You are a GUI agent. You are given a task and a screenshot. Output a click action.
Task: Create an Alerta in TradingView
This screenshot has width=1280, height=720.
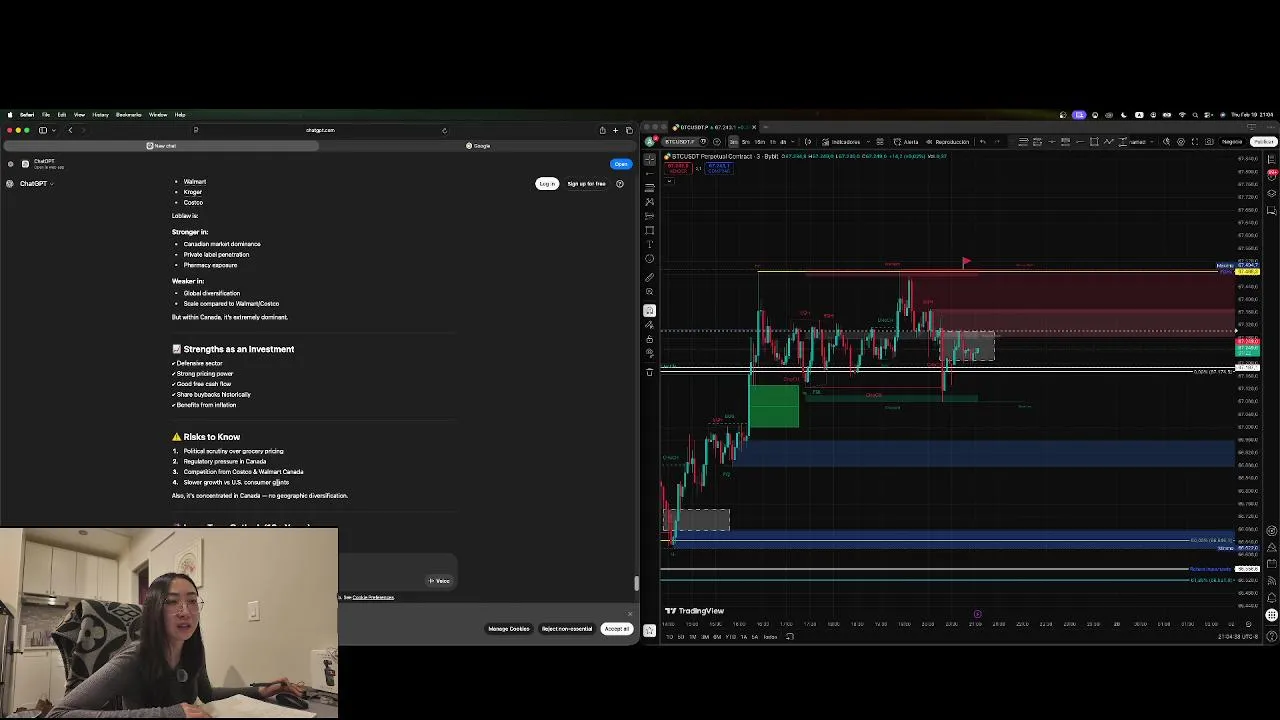[x=906, y=142]
